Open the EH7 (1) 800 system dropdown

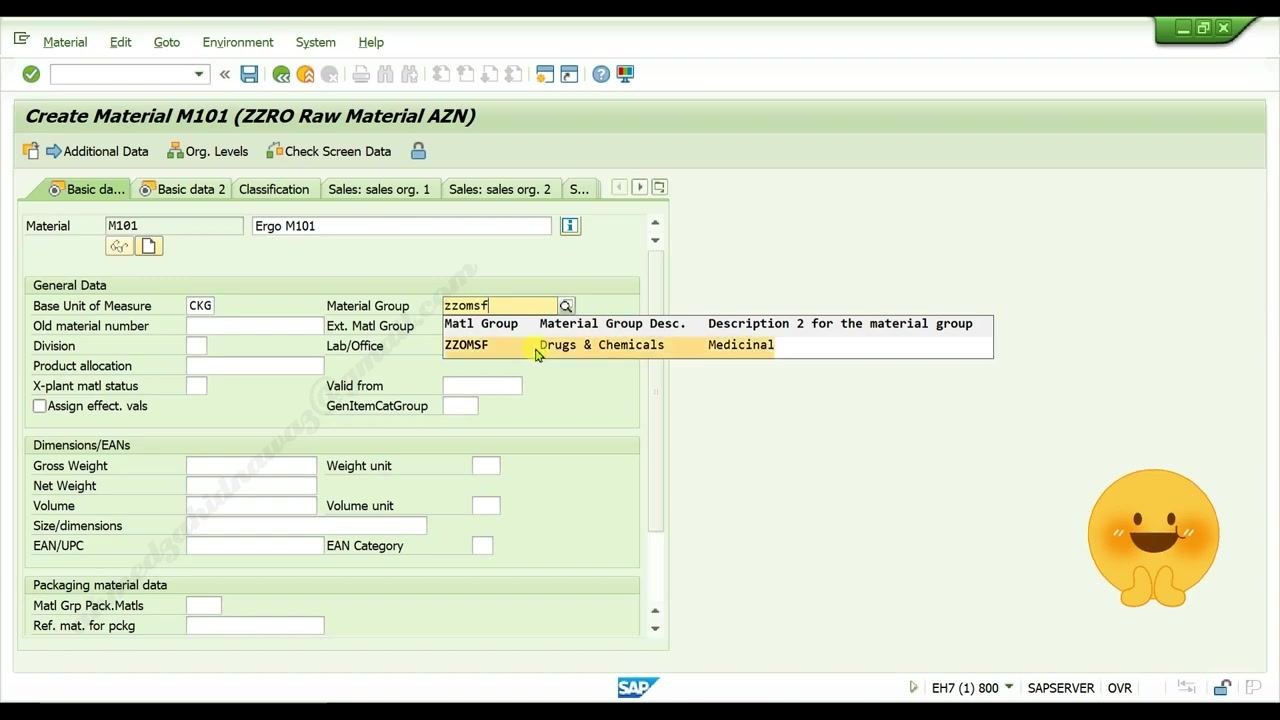click(1009, 688)
